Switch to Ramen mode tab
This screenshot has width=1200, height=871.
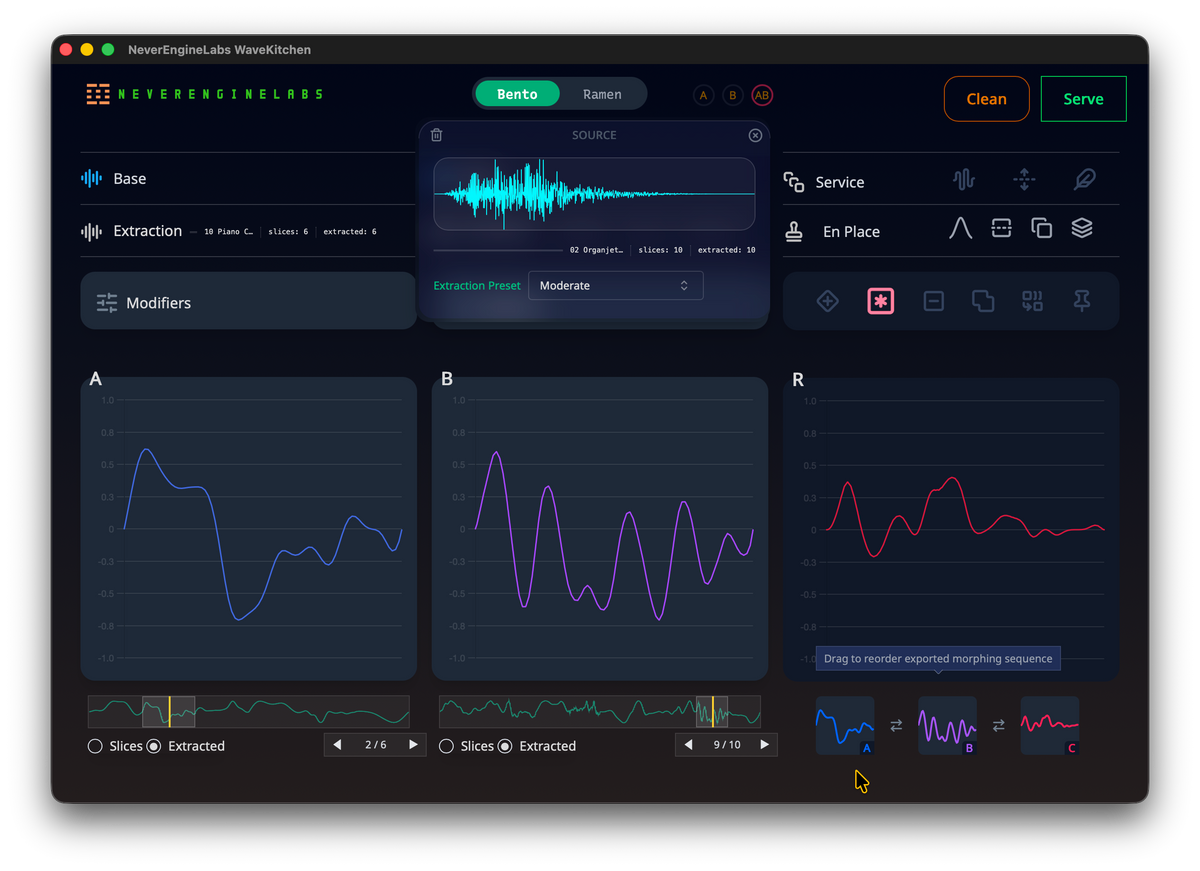tap(602, 94)
